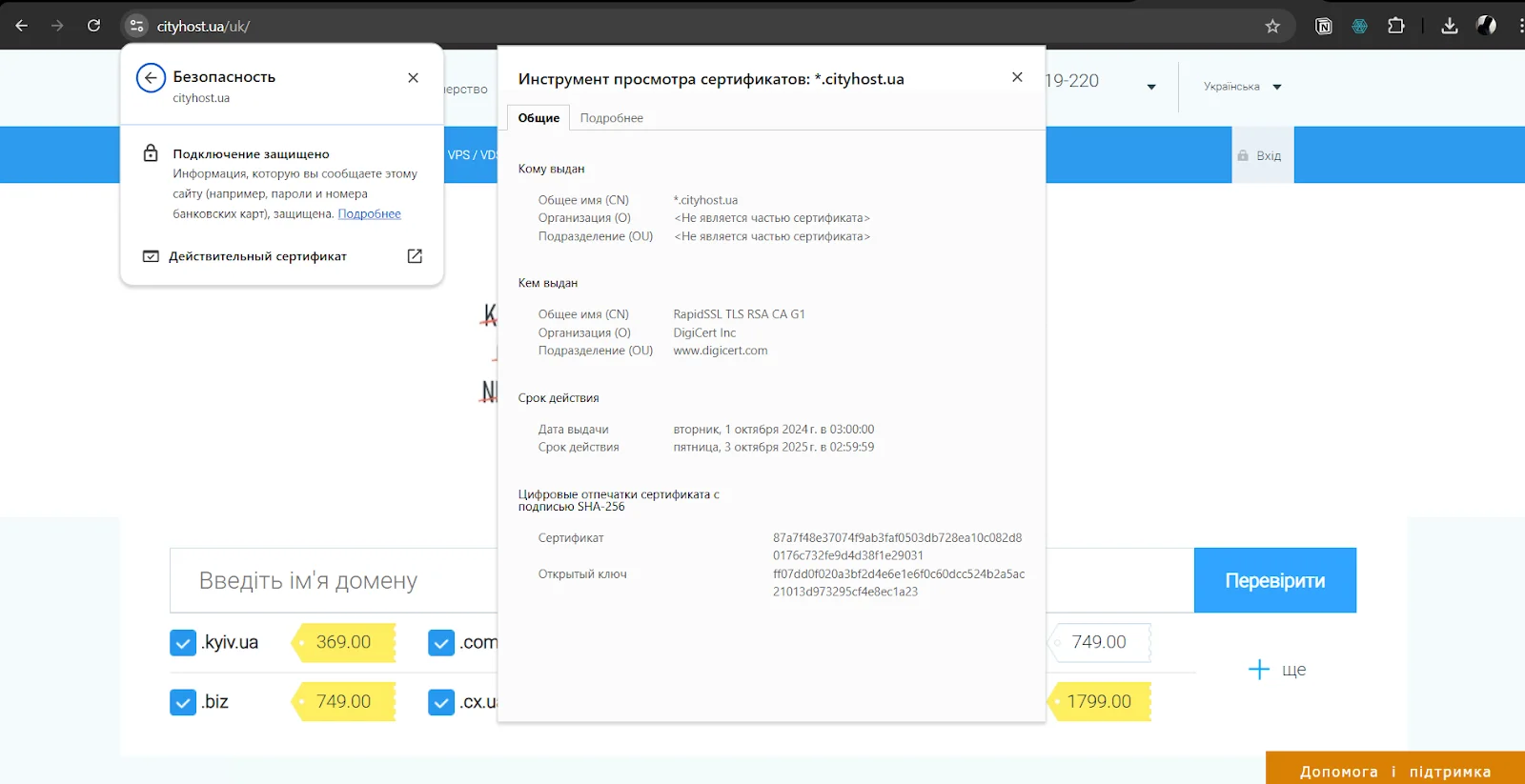
Task: Click the Подключение защищено heading
Action: tap(252, 153)
